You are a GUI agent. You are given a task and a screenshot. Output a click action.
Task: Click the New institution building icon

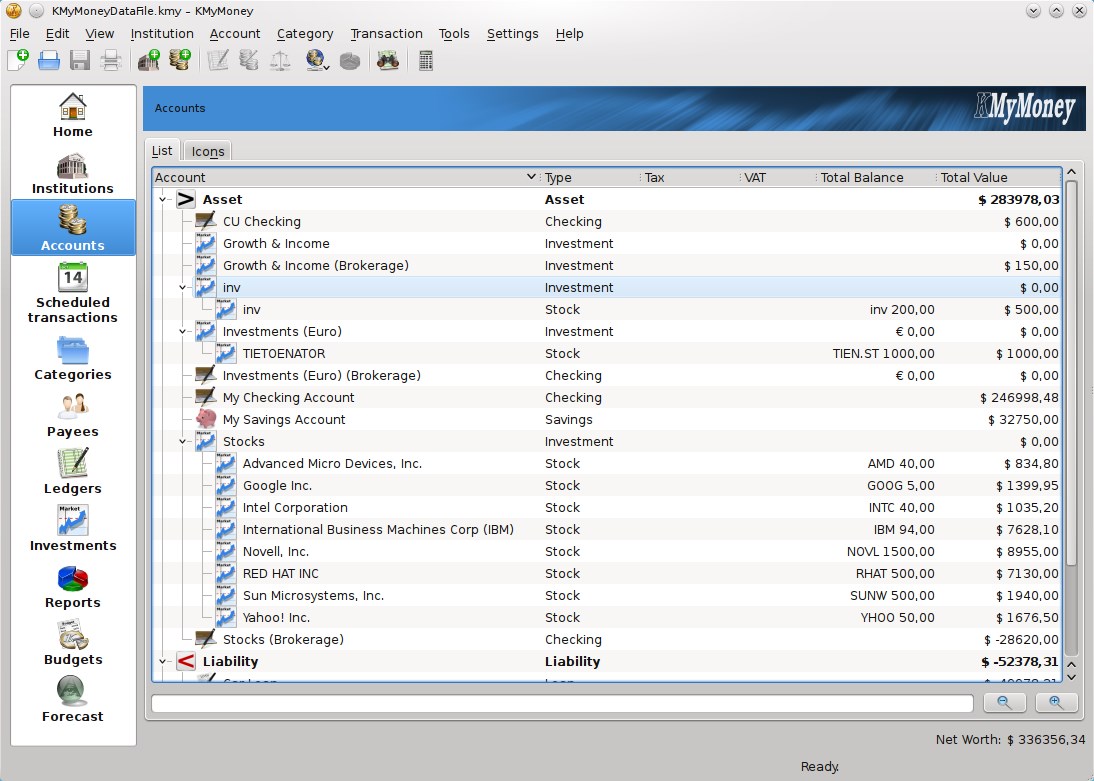pyautogui.click(x=149, y=61)
